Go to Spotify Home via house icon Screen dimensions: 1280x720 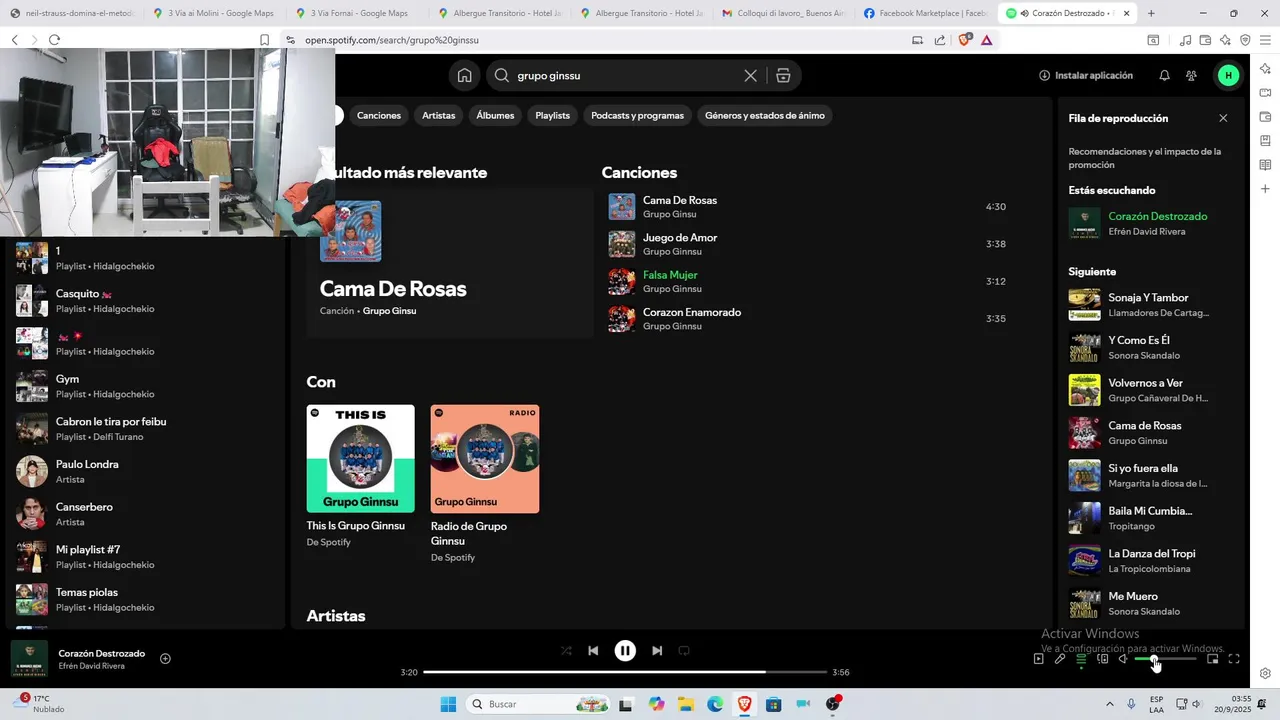coord(465,75)
